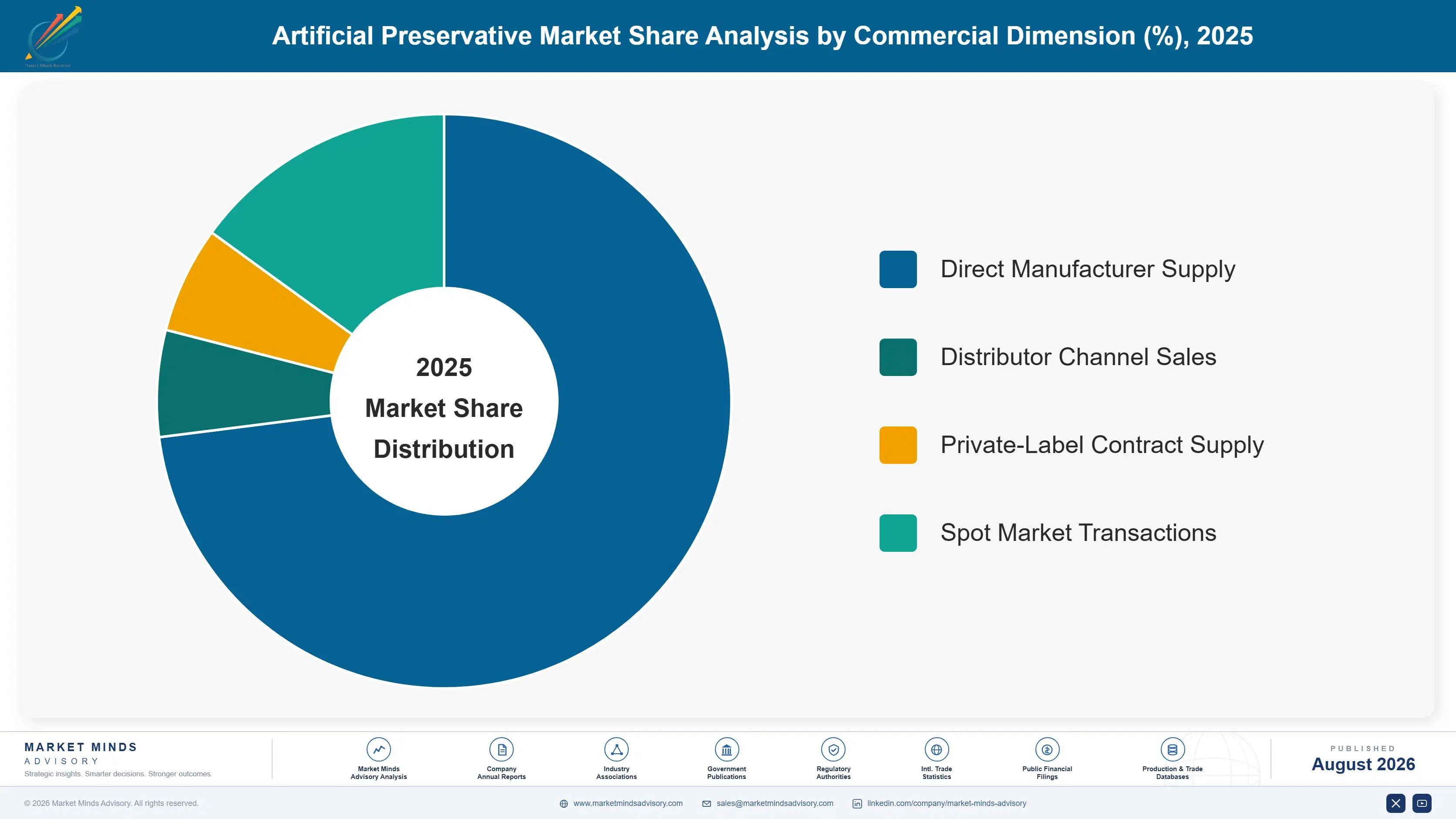Screen dimensions: 1456x819
Task: Select Direct Manufacturer Supply blue legend swatch
Action: (897, 269)
